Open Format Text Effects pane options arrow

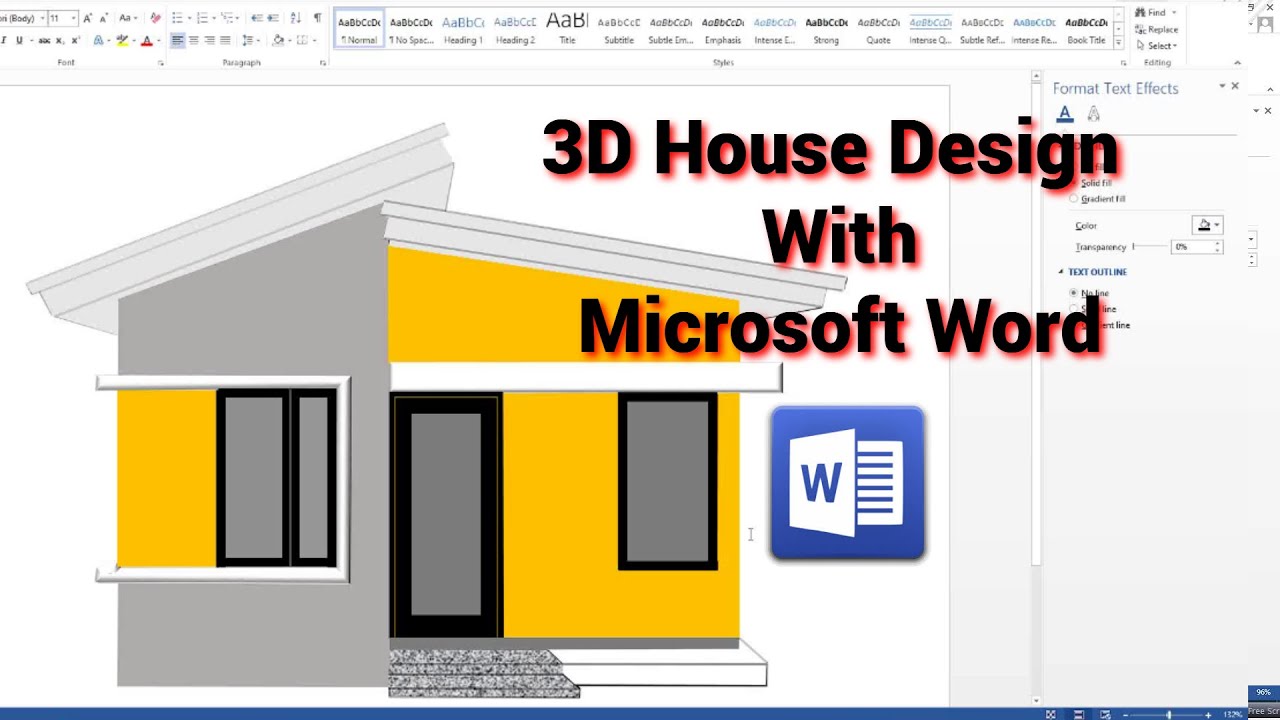(1221, 87)
